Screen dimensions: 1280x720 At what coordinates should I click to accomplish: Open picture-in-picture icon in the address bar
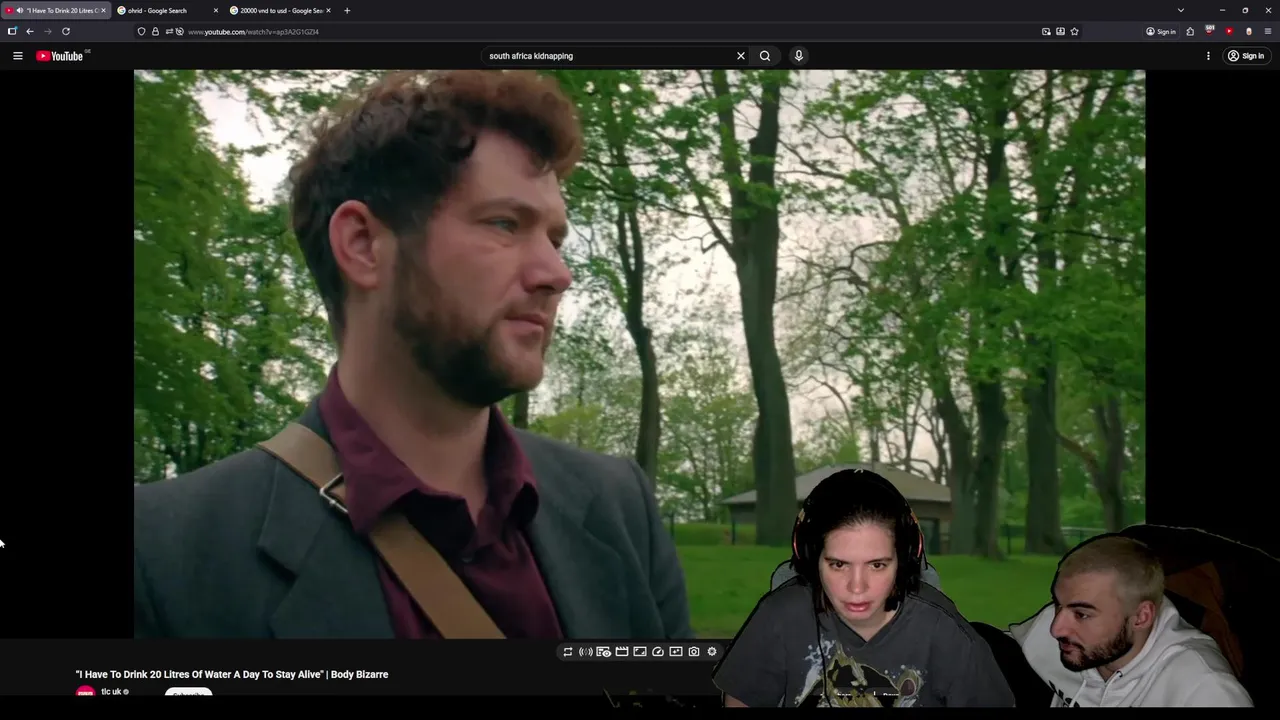point(1046,32)
